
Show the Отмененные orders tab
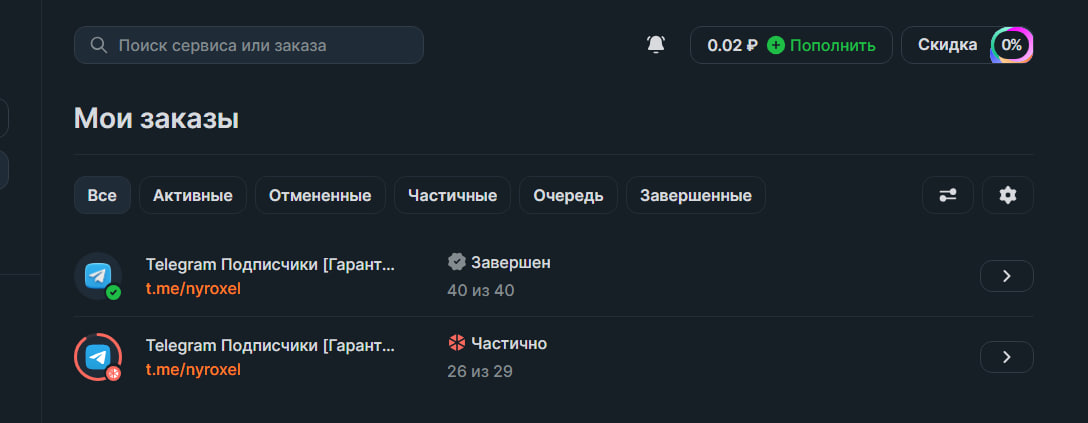point(320,195)
